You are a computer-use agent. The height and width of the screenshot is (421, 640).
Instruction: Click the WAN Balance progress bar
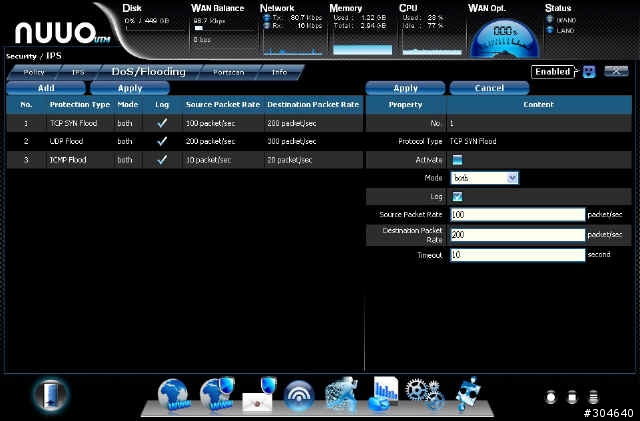(x=224, y=29)
